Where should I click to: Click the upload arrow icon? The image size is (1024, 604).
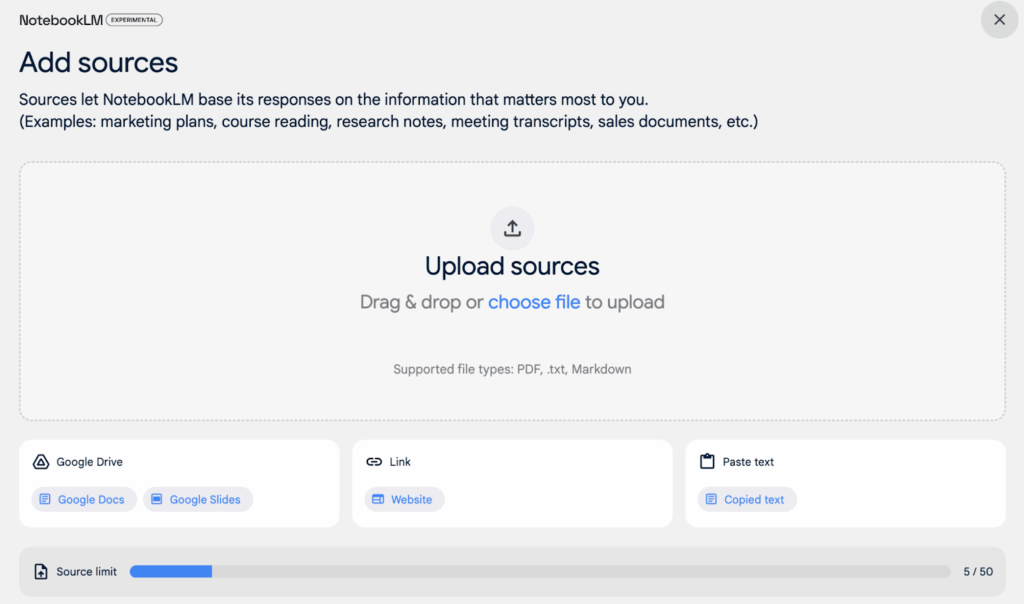(512, 228)
